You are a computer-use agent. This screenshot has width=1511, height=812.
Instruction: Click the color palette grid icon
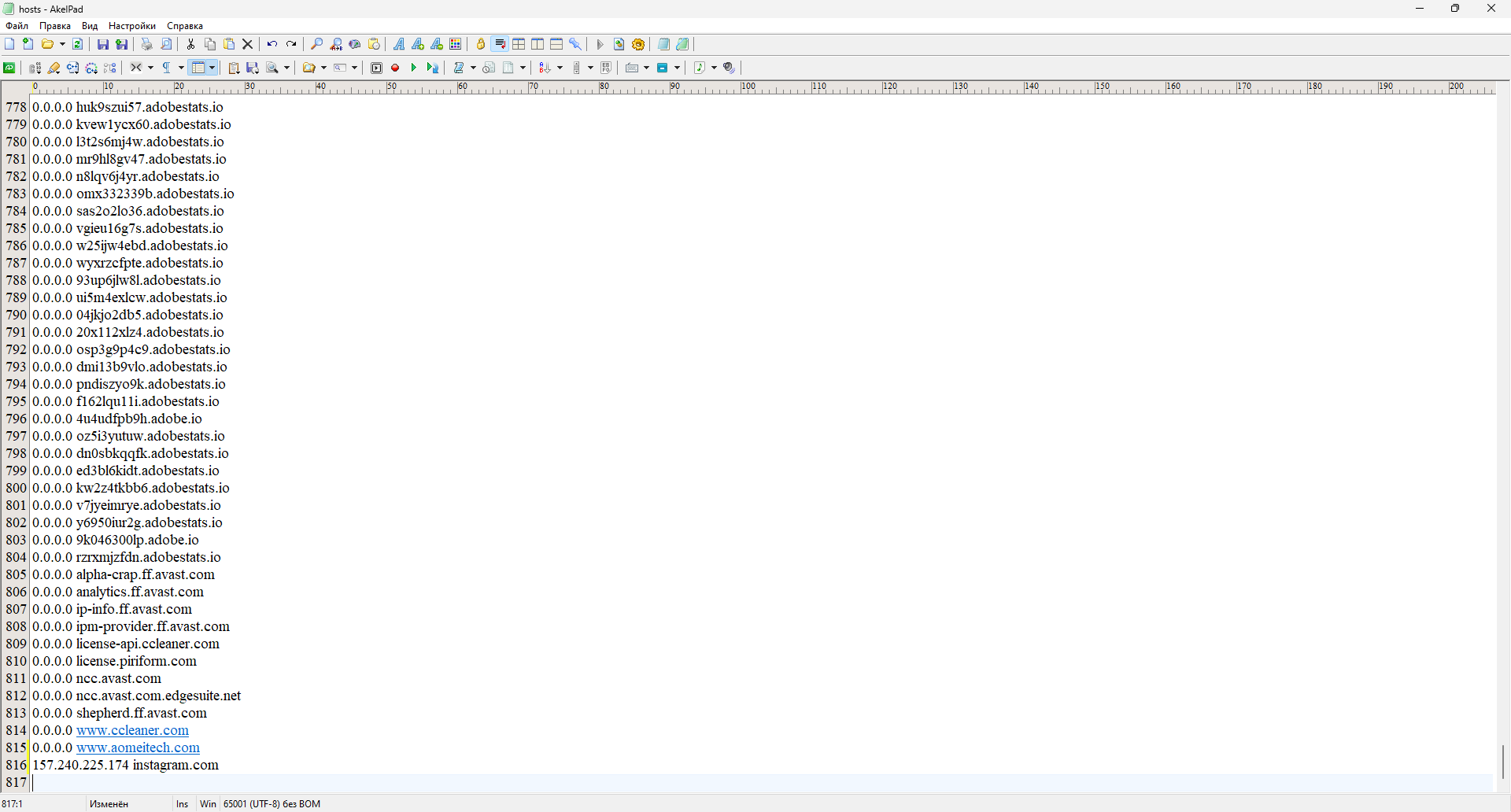coord(456,45)
